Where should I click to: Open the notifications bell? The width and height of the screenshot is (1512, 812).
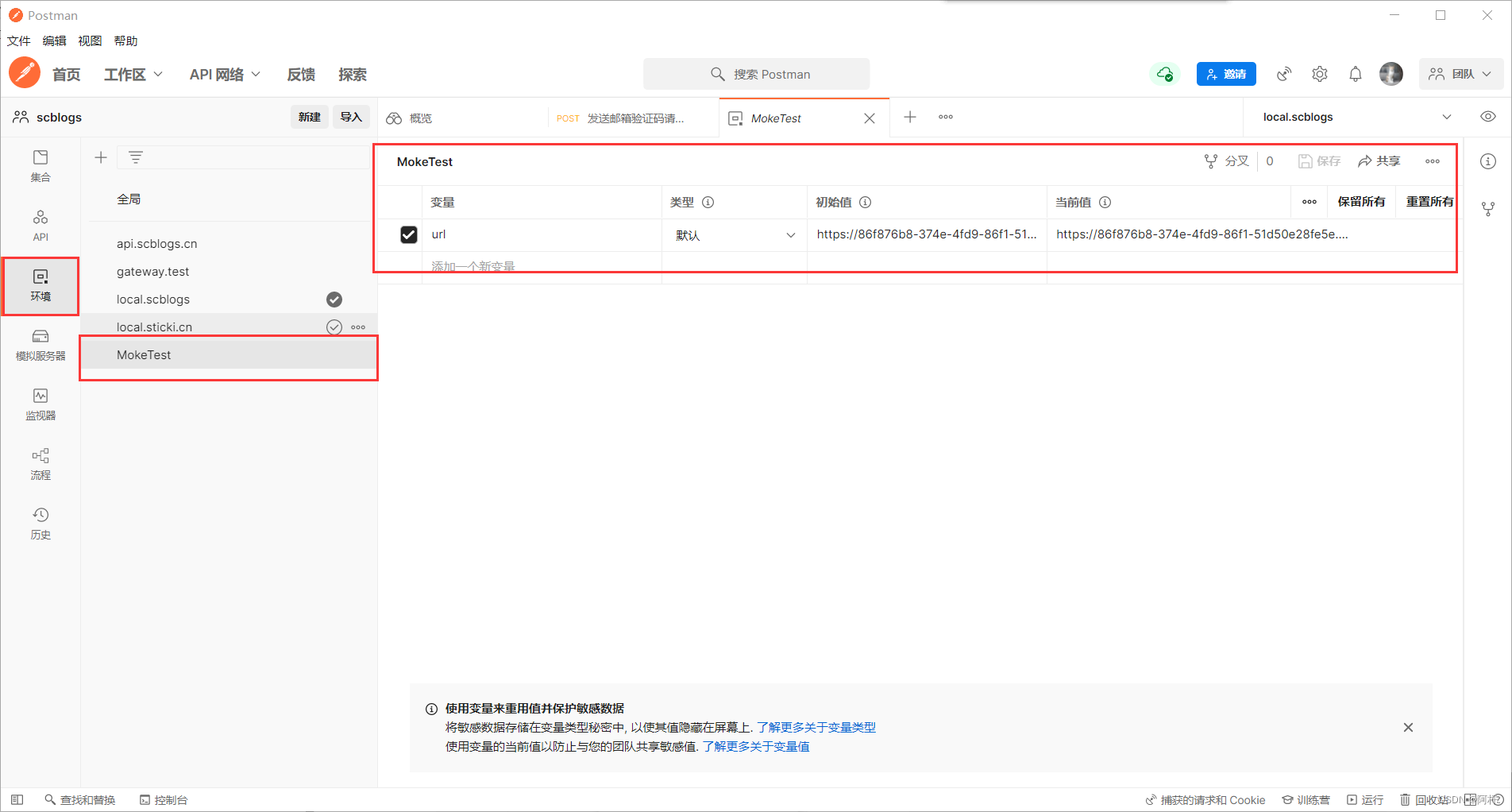(1356, 74)
